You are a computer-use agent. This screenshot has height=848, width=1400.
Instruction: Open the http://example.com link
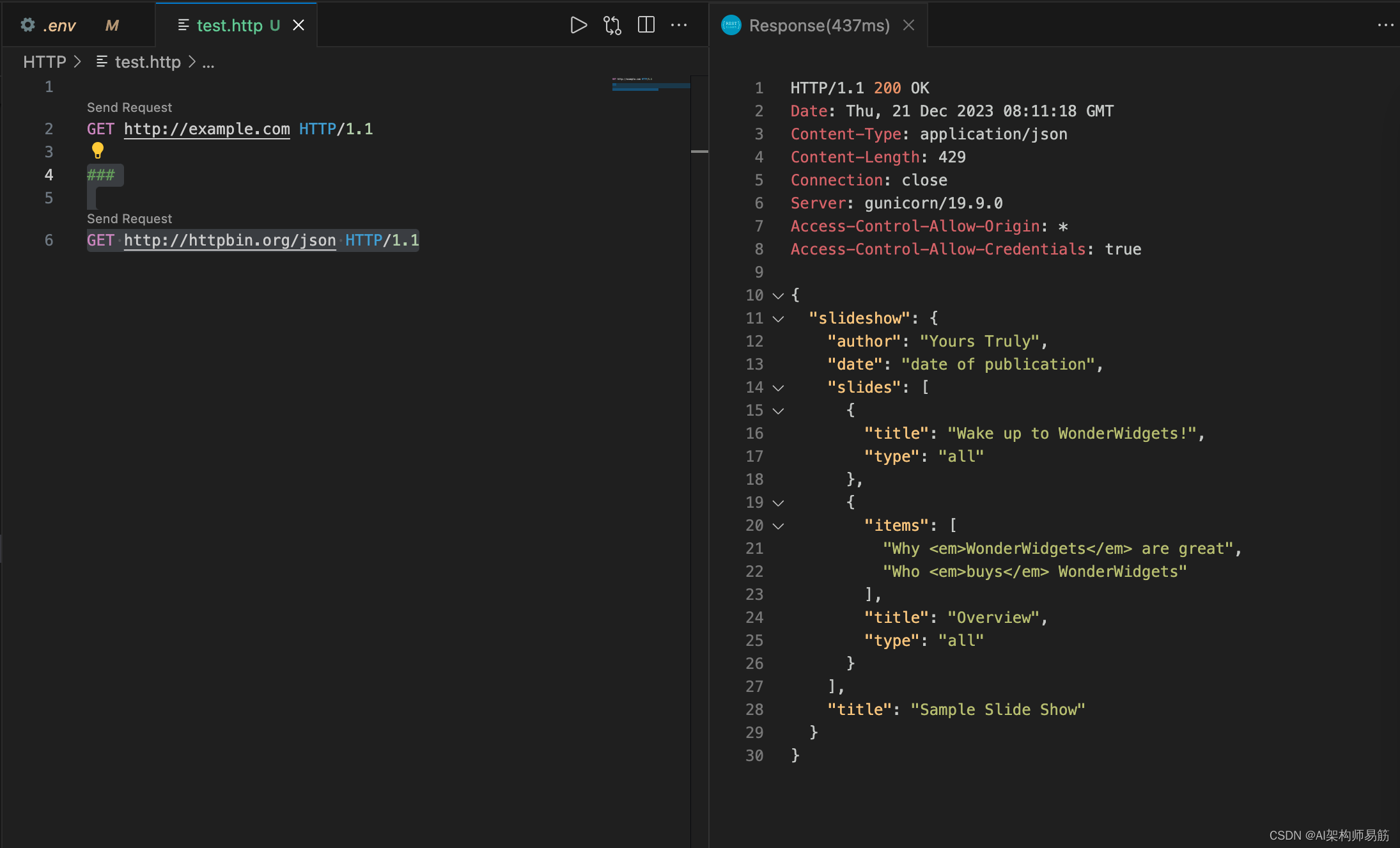point(206,129)
